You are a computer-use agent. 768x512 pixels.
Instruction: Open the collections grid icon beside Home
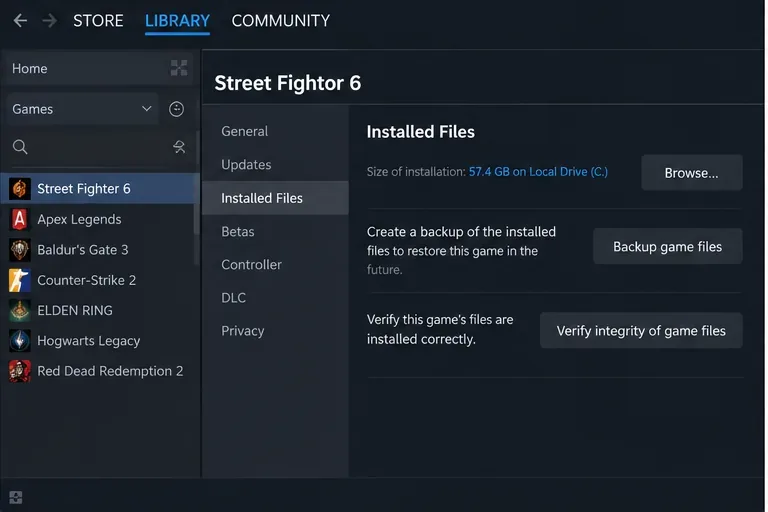[179, 68]
